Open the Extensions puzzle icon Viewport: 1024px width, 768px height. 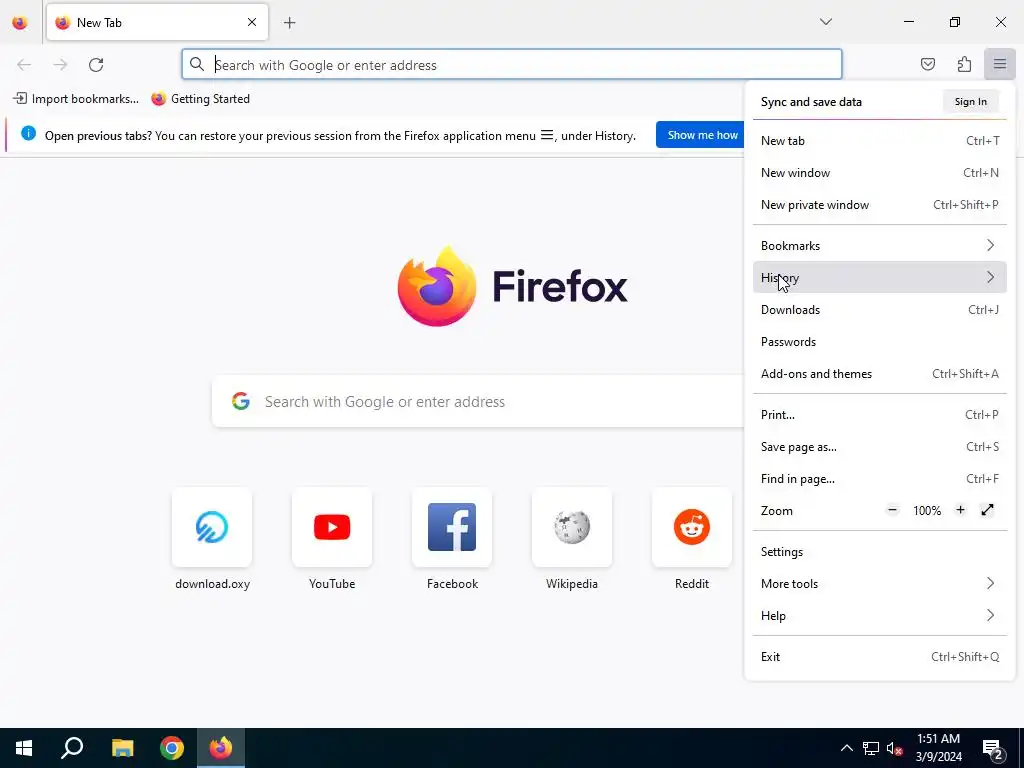964,64
